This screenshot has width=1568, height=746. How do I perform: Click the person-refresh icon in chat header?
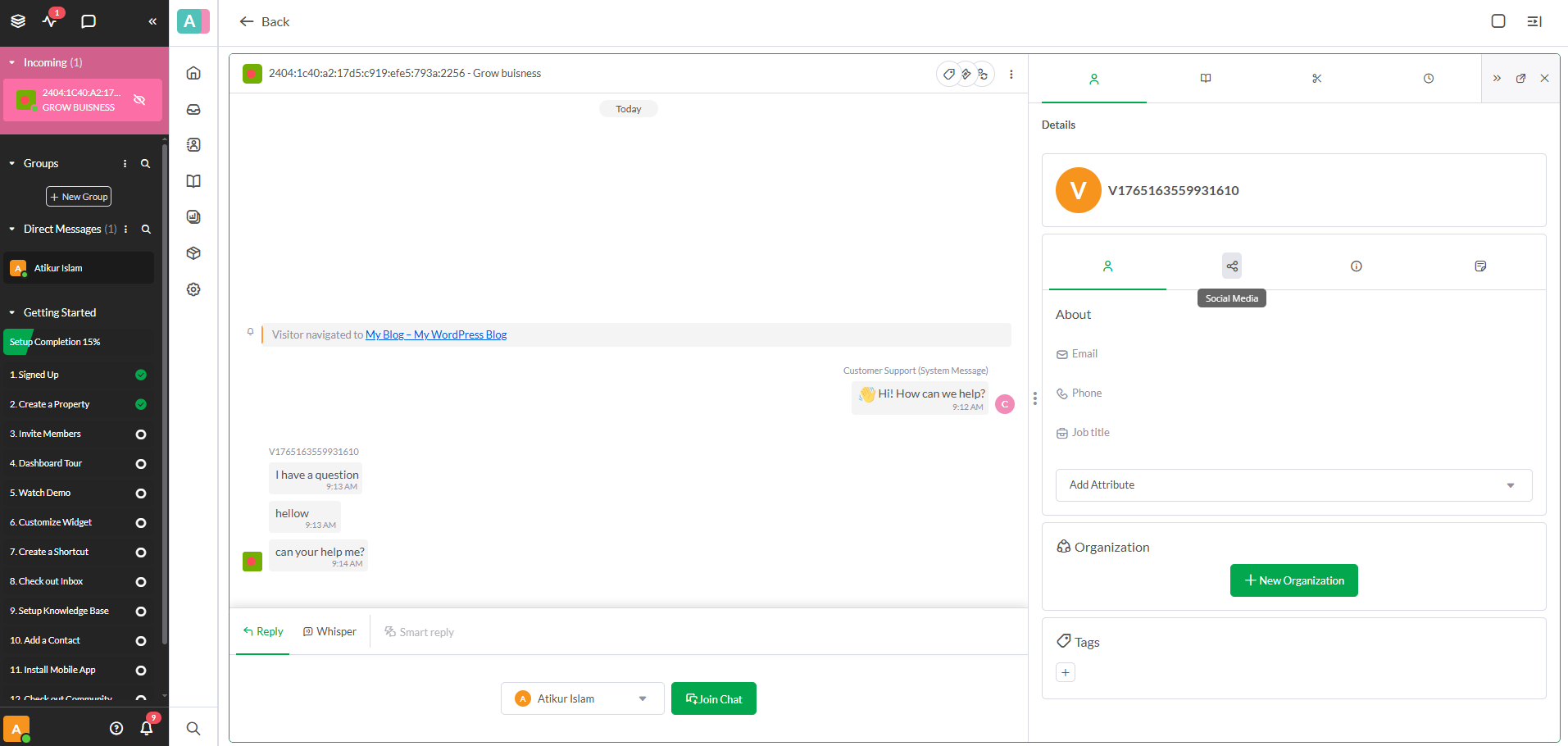983,74
